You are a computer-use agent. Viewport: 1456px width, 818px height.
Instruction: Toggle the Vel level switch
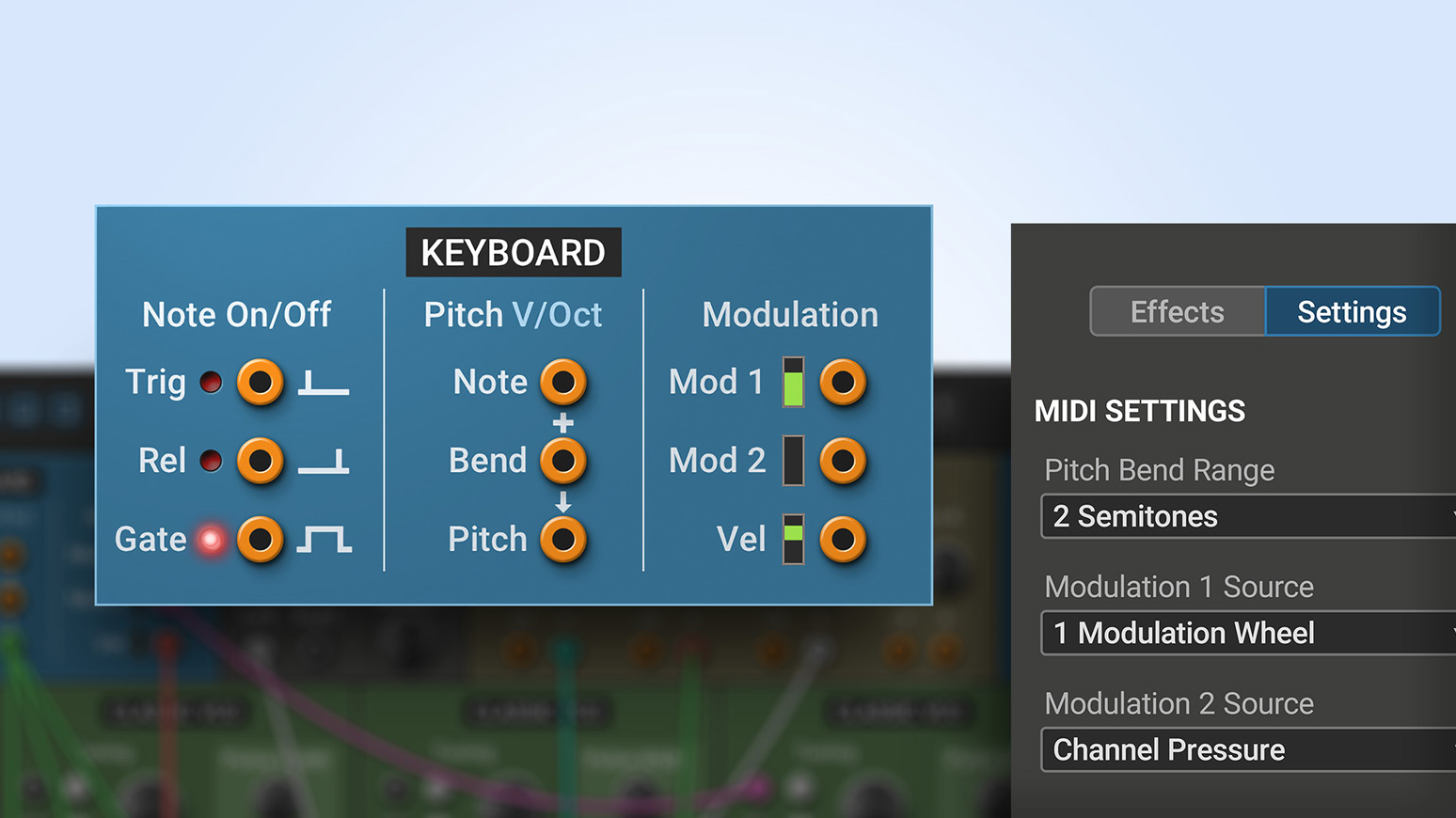click(792, 539)
